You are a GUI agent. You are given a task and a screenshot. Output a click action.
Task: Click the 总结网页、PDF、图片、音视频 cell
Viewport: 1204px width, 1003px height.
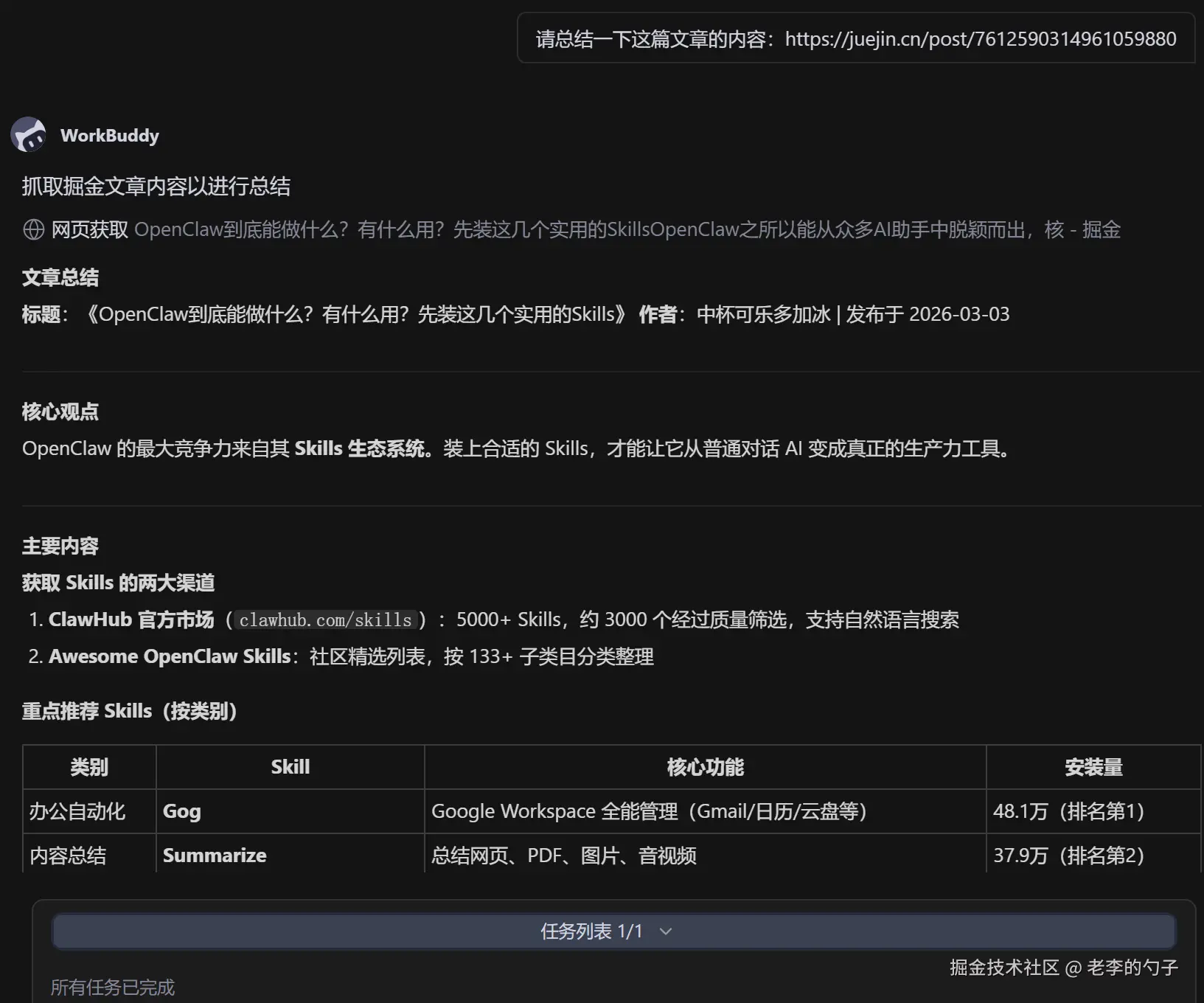[706, 854]
